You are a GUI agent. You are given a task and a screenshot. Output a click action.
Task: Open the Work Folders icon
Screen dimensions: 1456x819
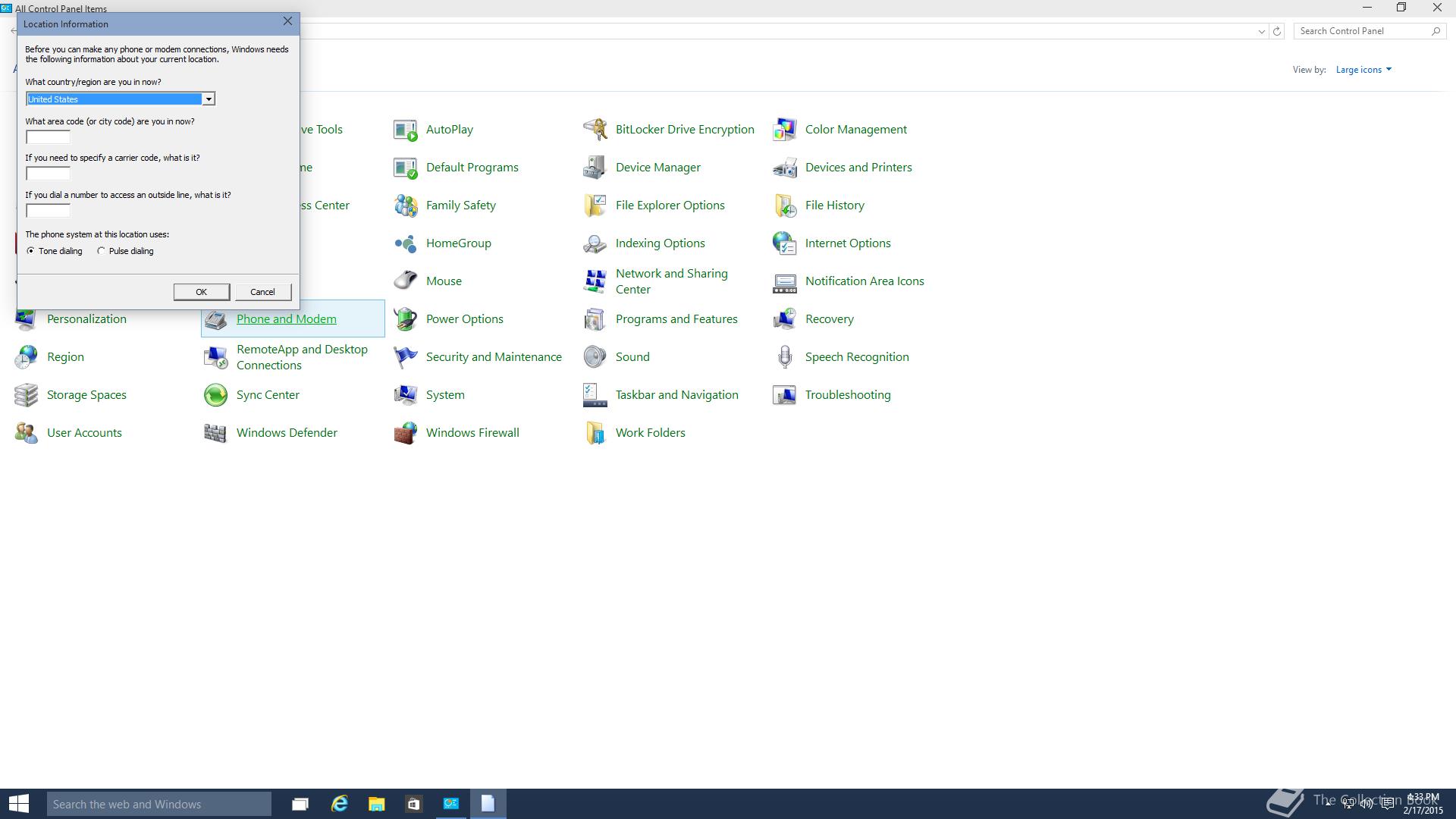click(x=595, y=433)
